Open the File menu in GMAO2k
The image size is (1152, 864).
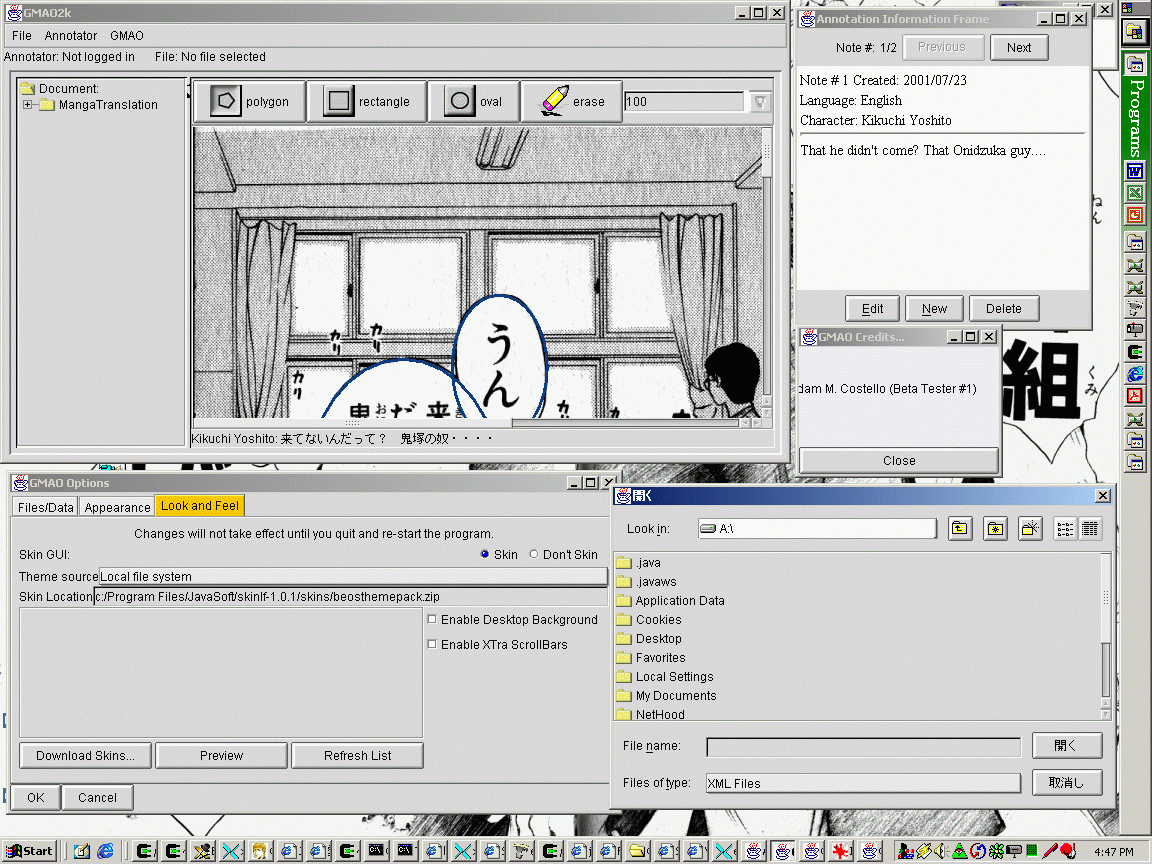tap(21, 35)
